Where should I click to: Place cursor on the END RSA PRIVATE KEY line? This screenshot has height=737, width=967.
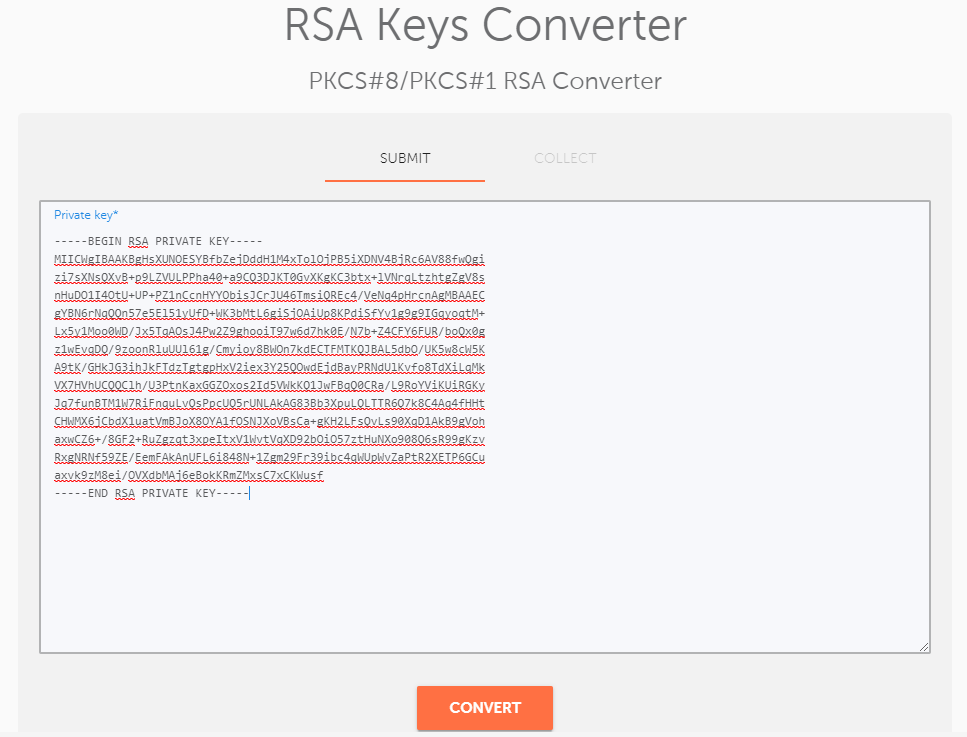click(x=152, y=493)
